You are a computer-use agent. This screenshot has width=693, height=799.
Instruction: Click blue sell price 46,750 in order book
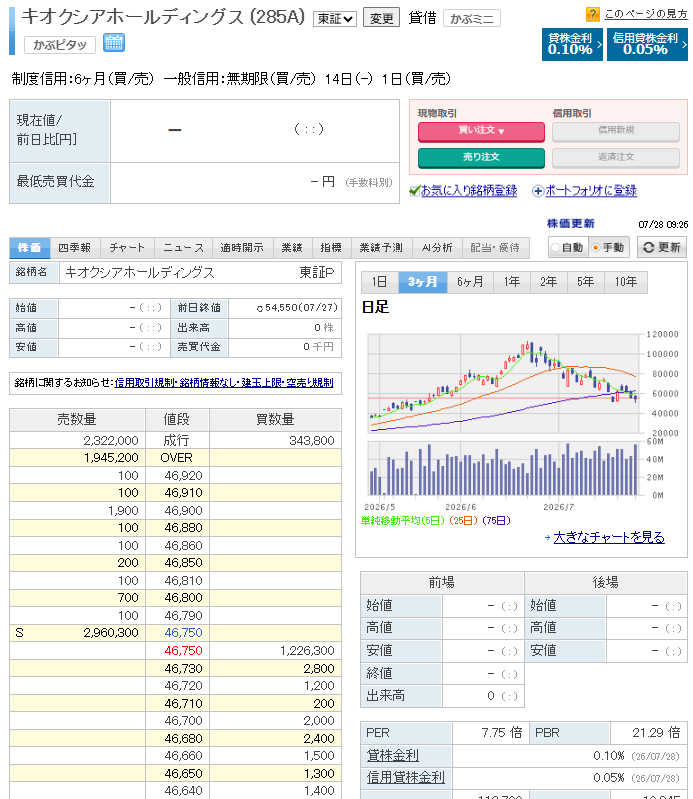(x=183, y=633)
